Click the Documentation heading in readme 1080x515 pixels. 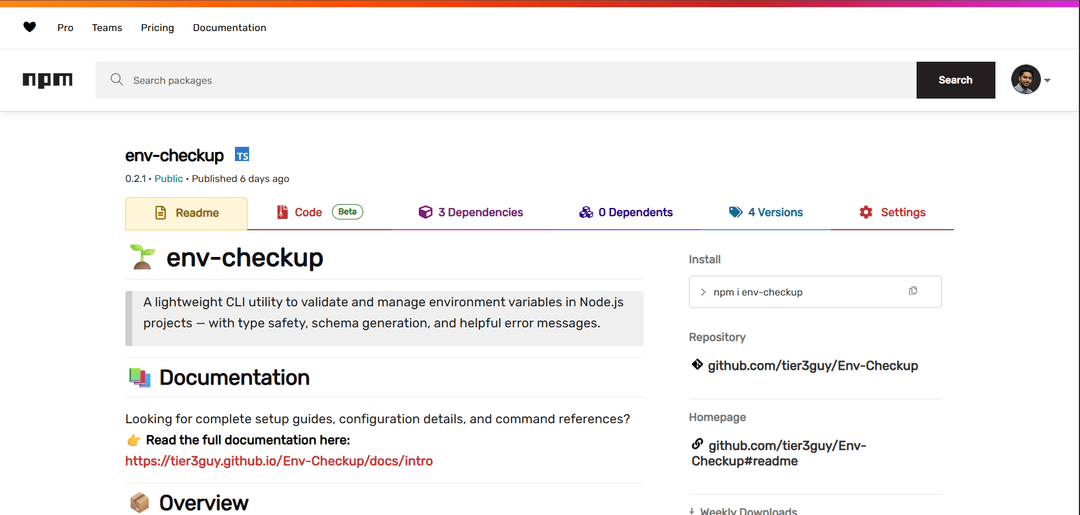[234, 377]
